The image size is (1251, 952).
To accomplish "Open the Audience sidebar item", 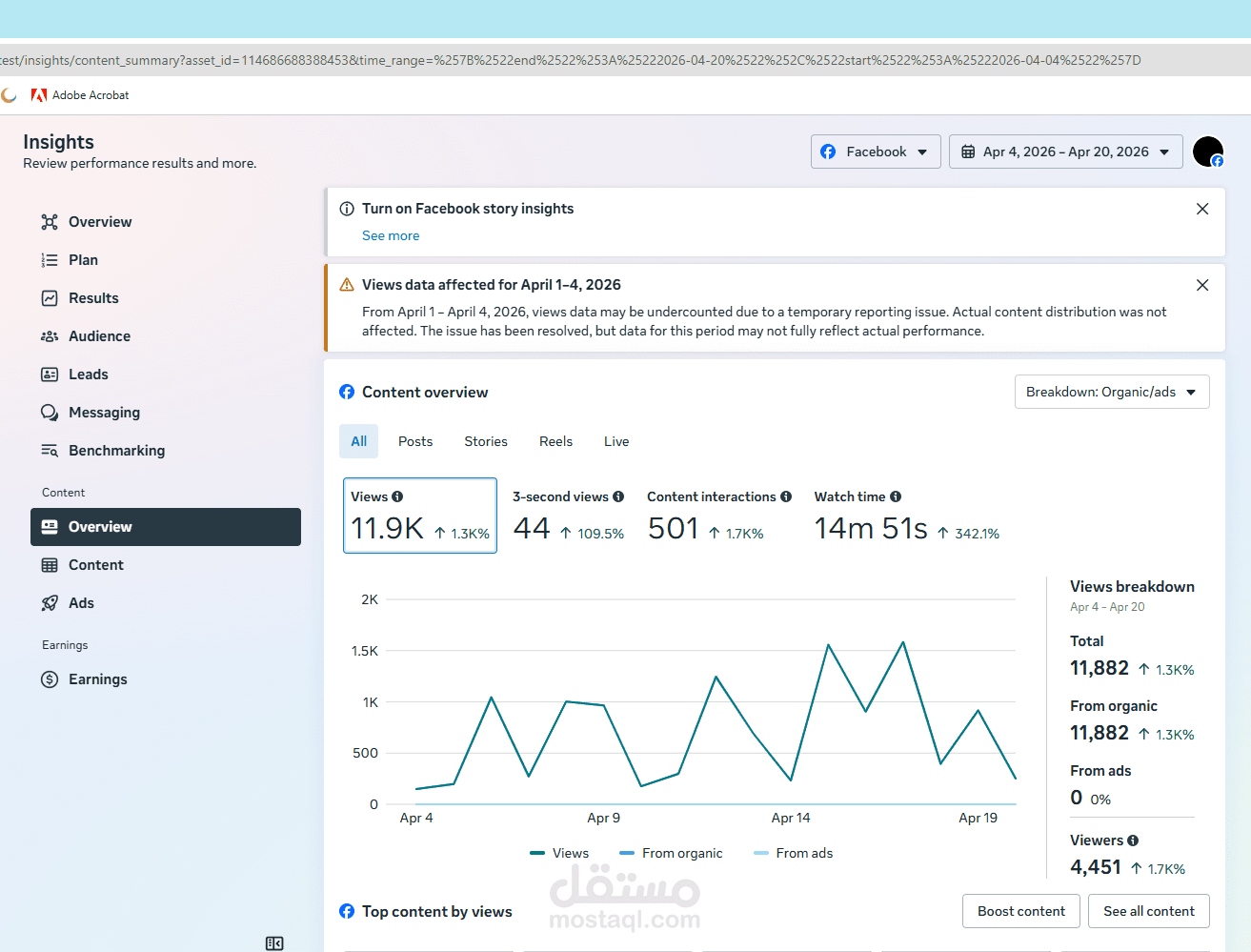I will click(x=166, y=336).
